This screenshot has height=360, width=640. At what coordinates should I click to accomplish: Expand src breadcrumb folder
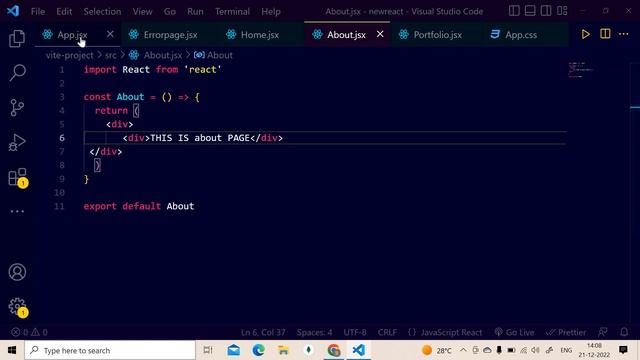(x=111, y=55)
